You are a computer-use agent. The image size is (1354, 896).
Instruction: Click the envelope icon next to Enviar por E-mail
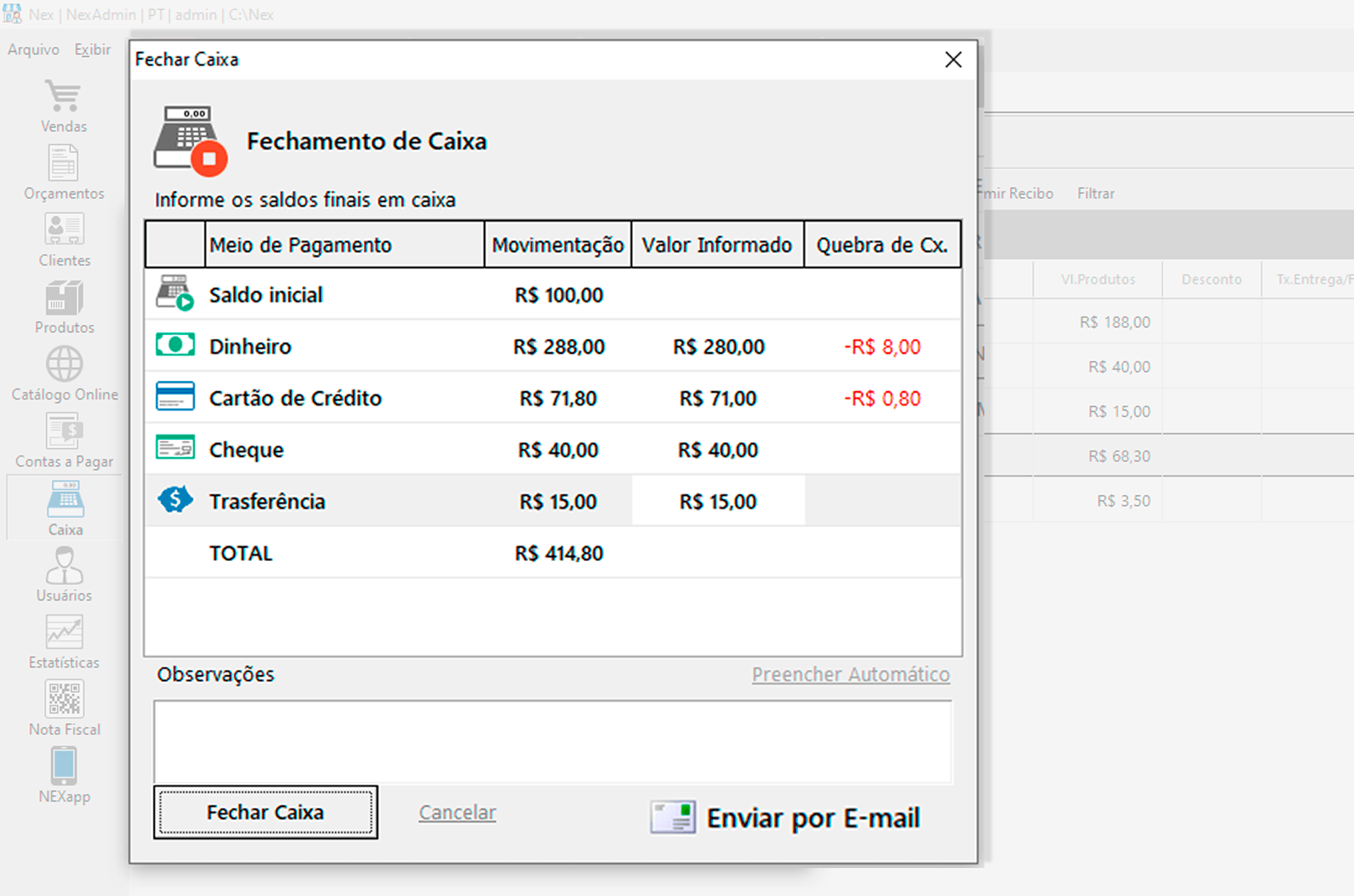tap(672, 816)
